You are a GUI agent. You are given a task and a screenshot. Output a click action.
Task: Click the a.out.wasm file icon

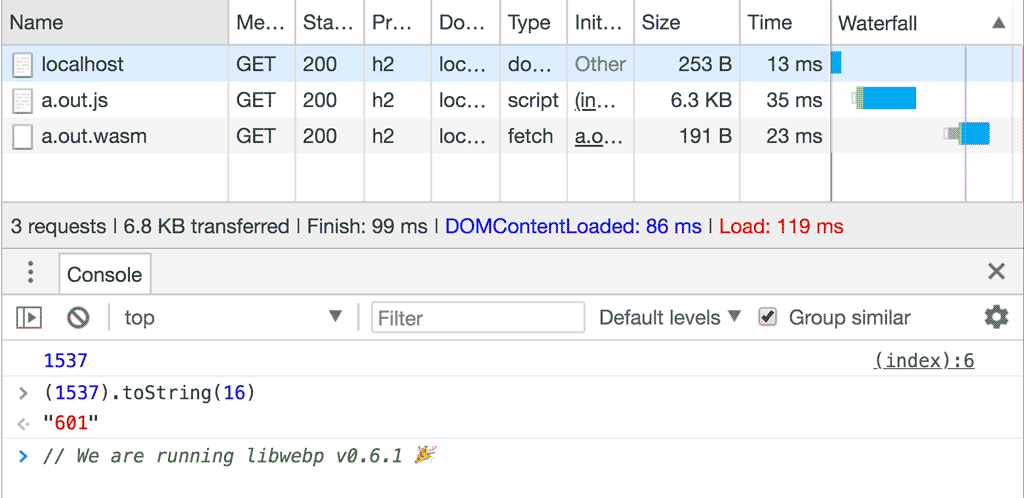[22, 136]
